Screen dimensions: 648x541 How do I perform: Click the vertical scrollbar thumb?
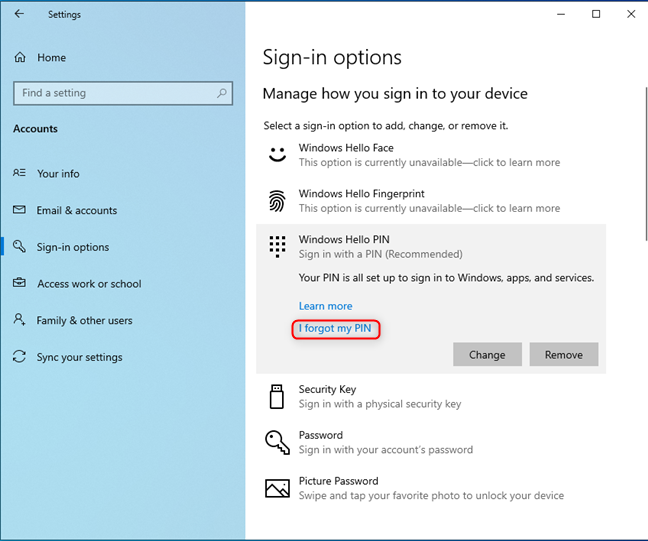[x=646, y=164]
